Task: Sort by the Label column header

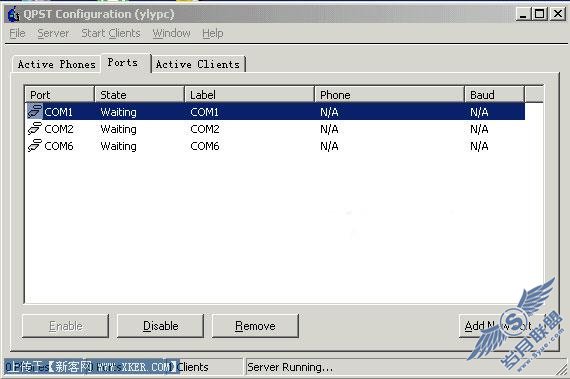Action: pos(249,95)
